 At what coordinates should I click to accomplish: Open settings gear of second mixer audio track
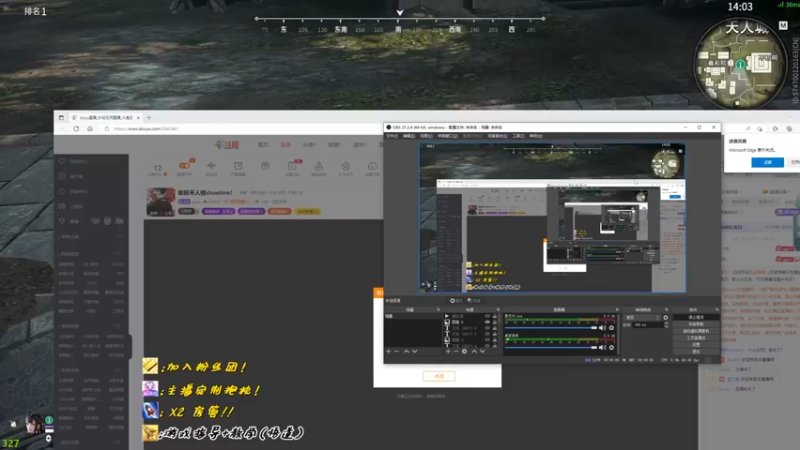point(611,347)
